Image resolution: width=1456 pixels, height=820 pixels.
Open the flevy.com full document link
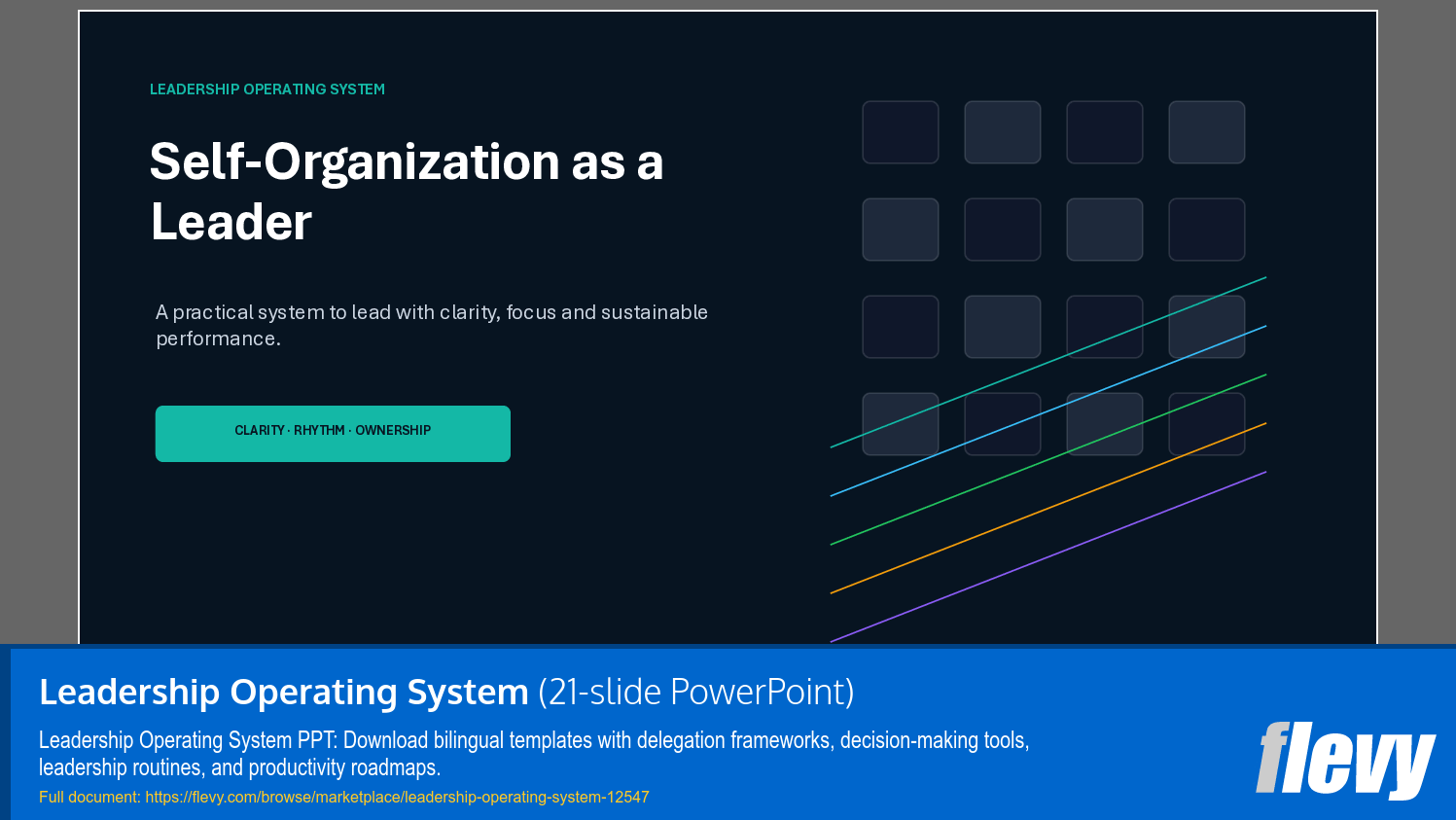tap(397, 797)
